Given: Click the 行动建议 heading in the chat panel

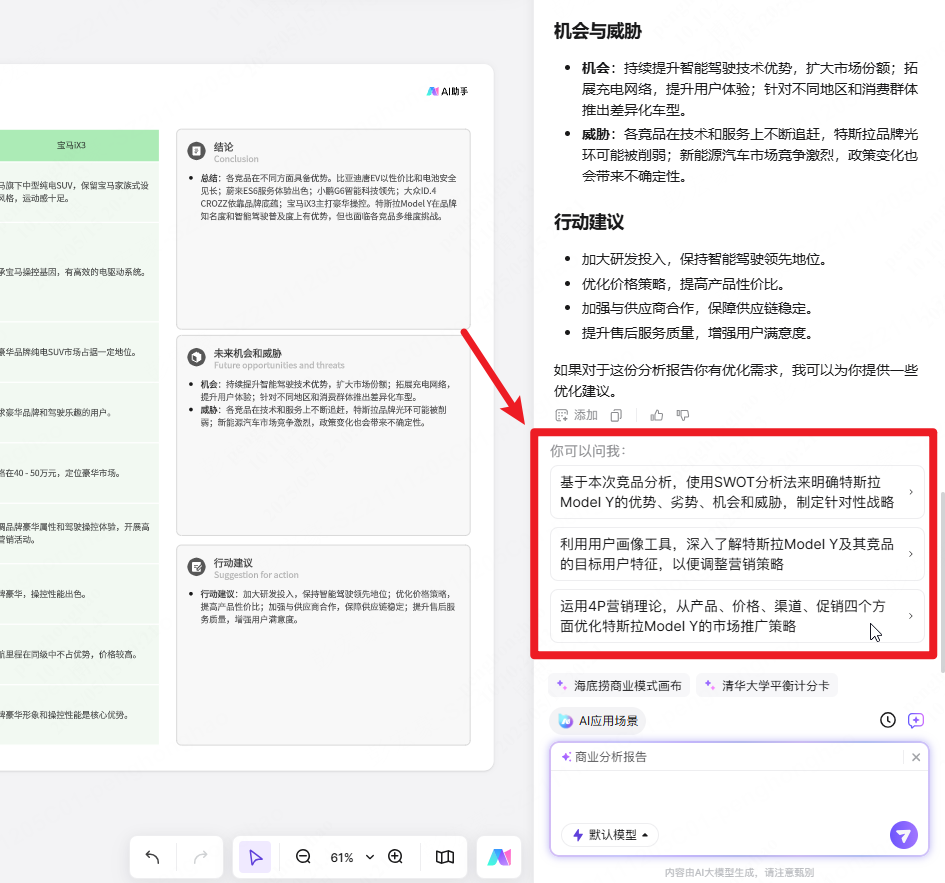Looking at the screenshot, I should pos(589,222).
